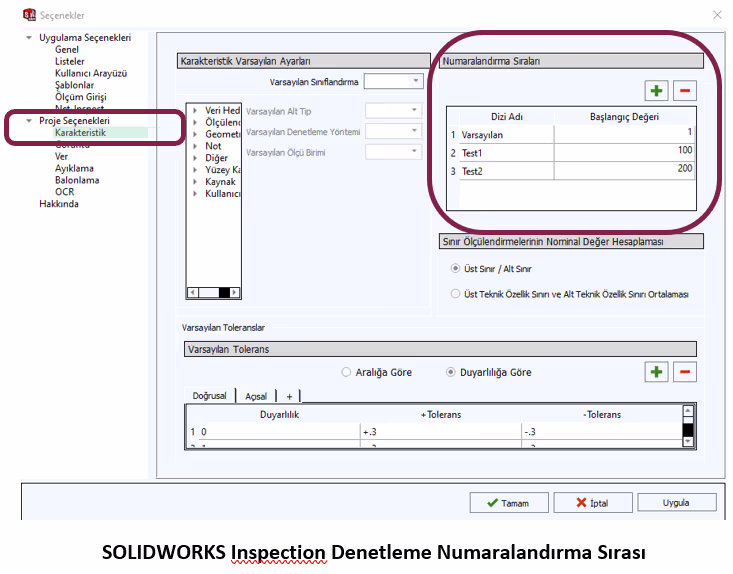Switch to Açısal tolerance tab
The width and height of the screenshot is (733, 574).
pos(256,396)
